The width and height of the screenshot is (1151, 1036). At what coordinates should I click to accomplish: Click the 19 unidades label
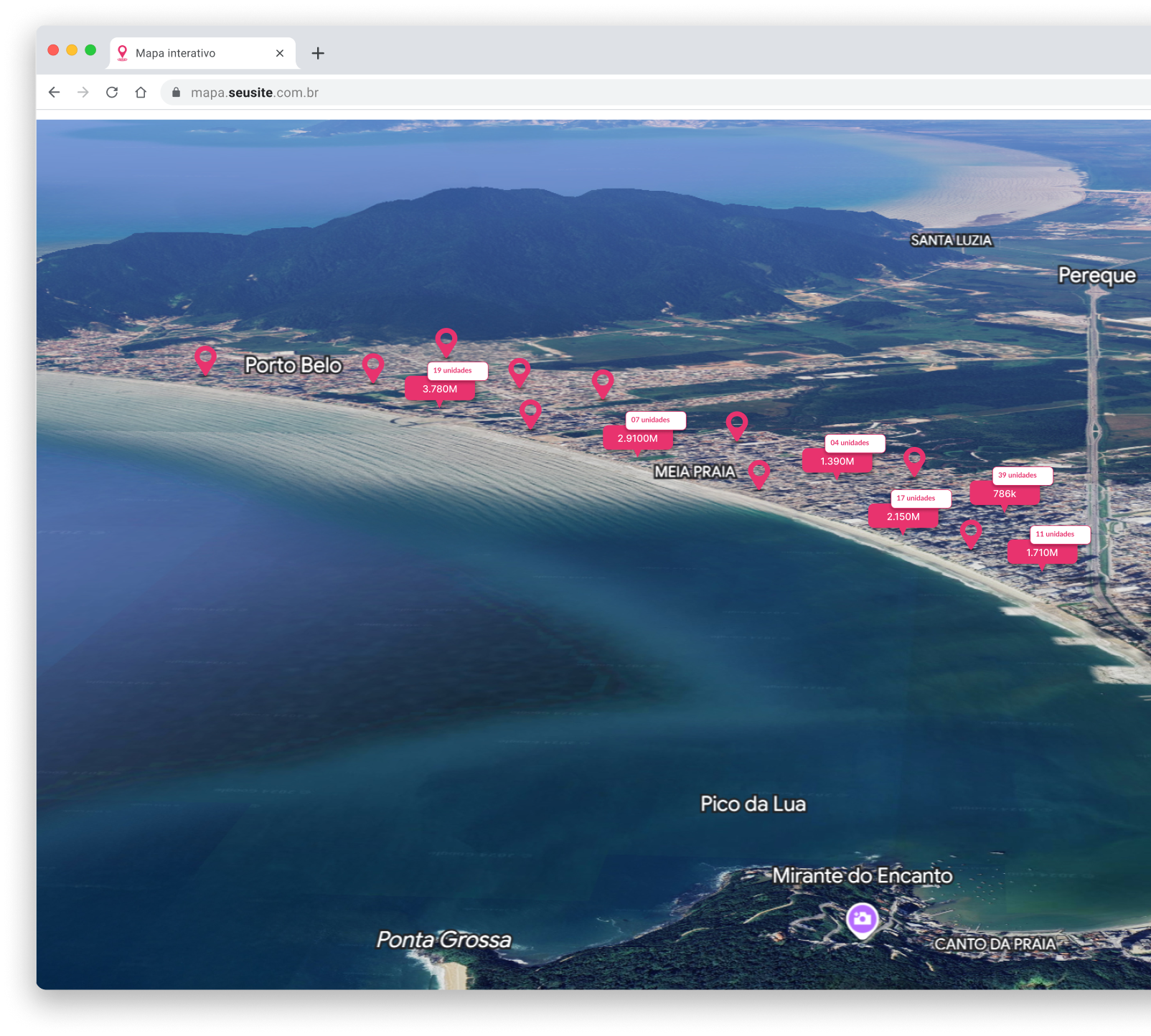[x=457, y=371]
